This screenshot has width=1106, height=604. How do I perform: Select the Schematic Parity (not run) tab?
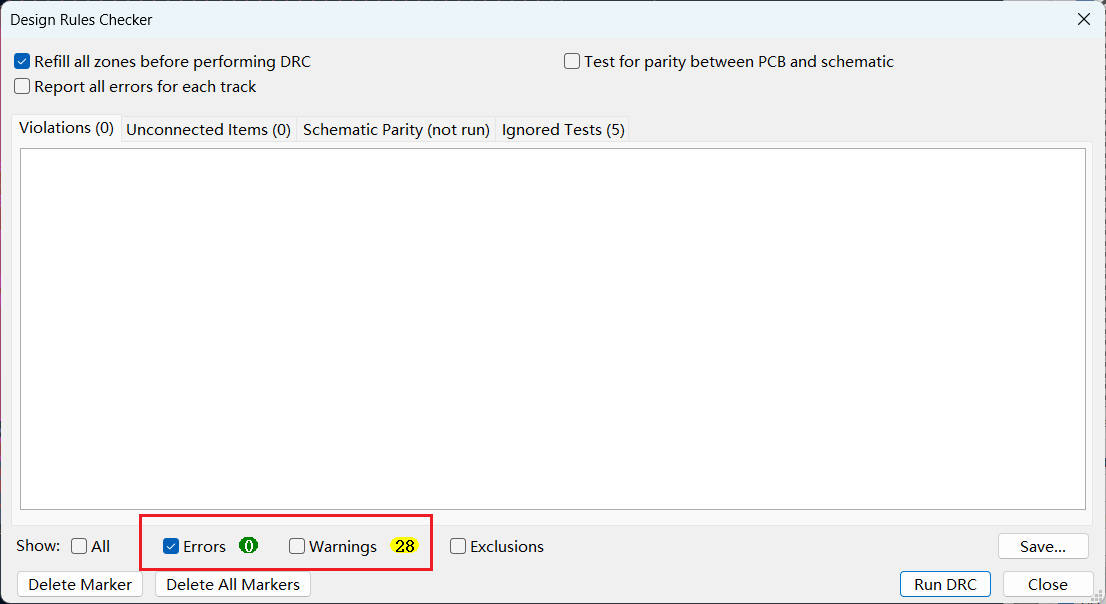point(396,130)
